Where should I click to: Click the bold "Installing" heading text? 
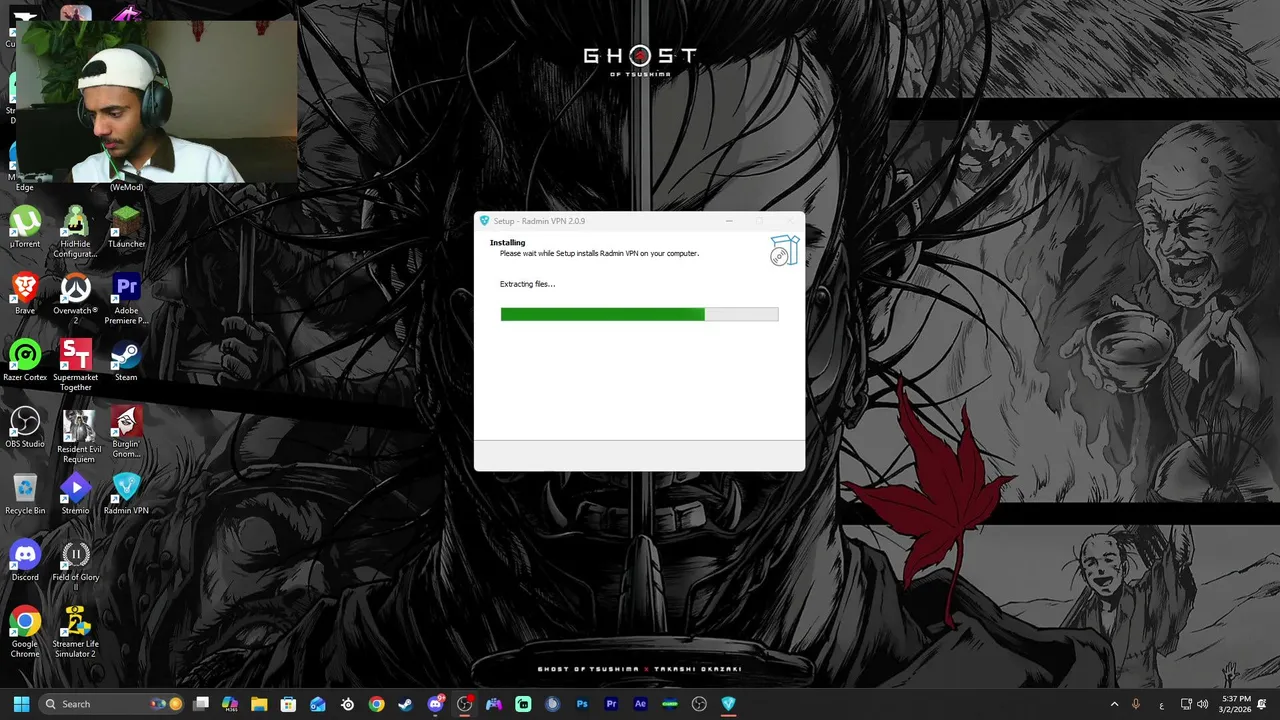pyautogui.click(x=507, y=243)
